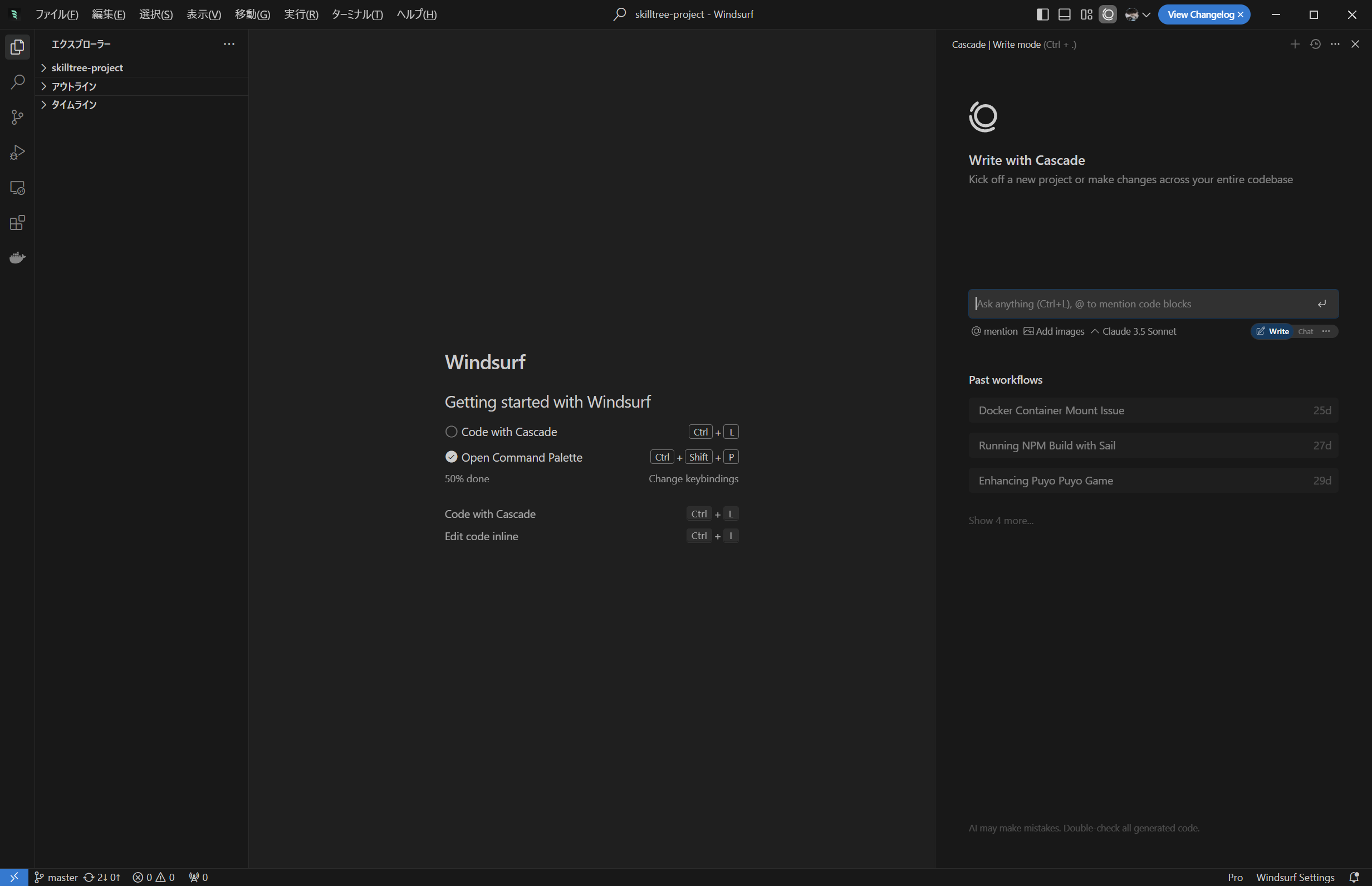This screenshot has height=886, width=1372.
Task: Open Running NPM Build with Sail workflow
Action: pyautogui.click(x=1153, y=446)
